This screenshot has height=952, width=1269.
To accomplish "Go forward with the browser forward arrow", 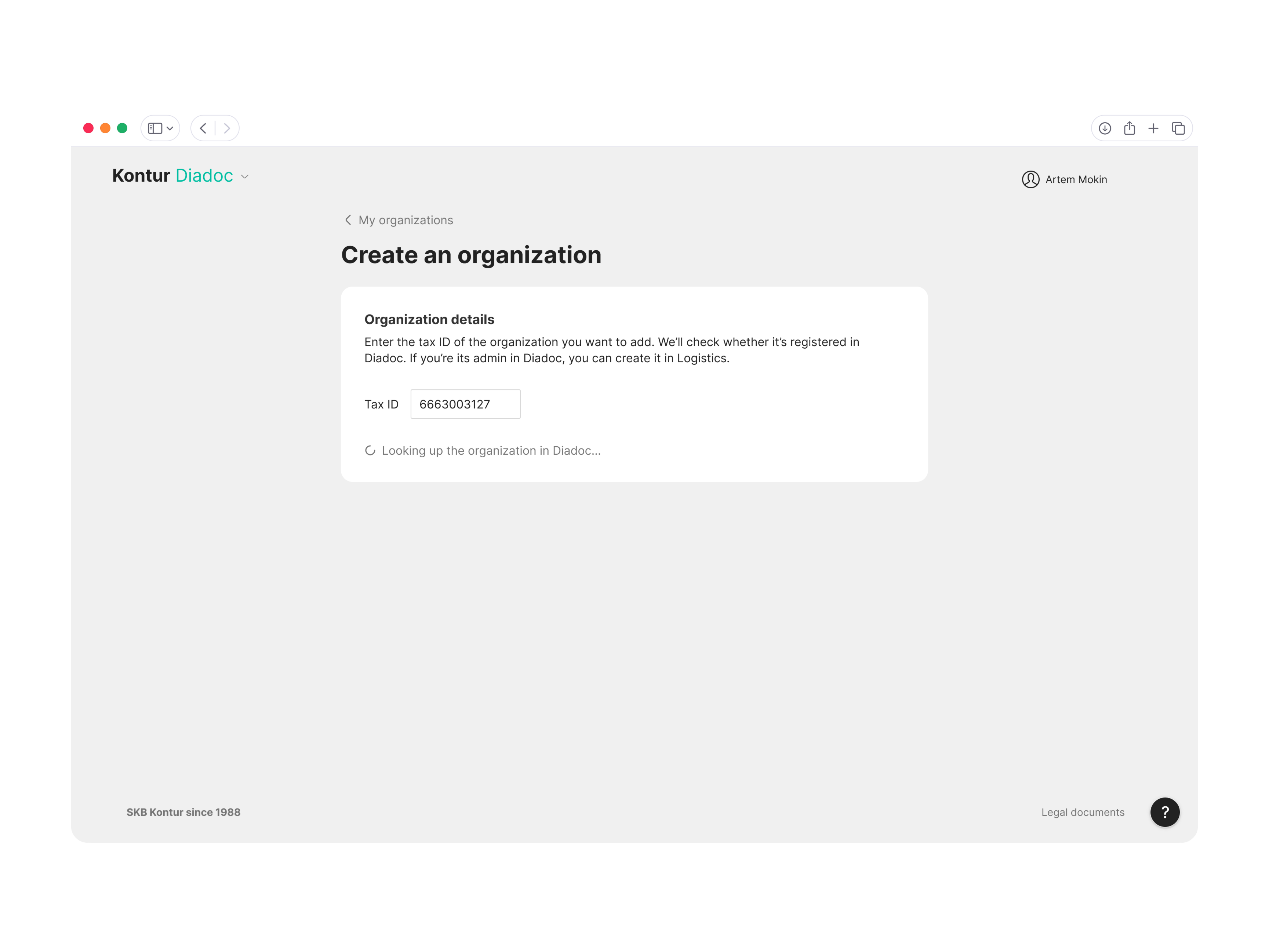I will [227, 128].
